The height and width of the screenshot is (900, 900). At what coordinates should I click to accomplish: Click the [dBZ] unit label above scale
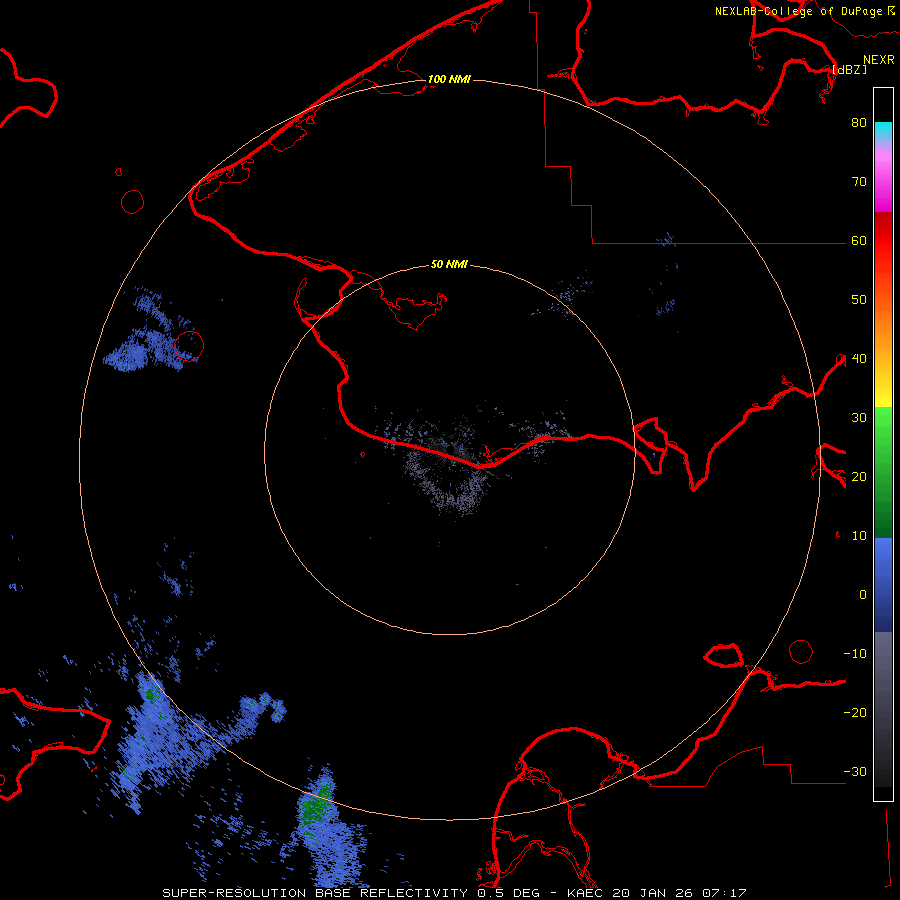[x=849, y=69]
